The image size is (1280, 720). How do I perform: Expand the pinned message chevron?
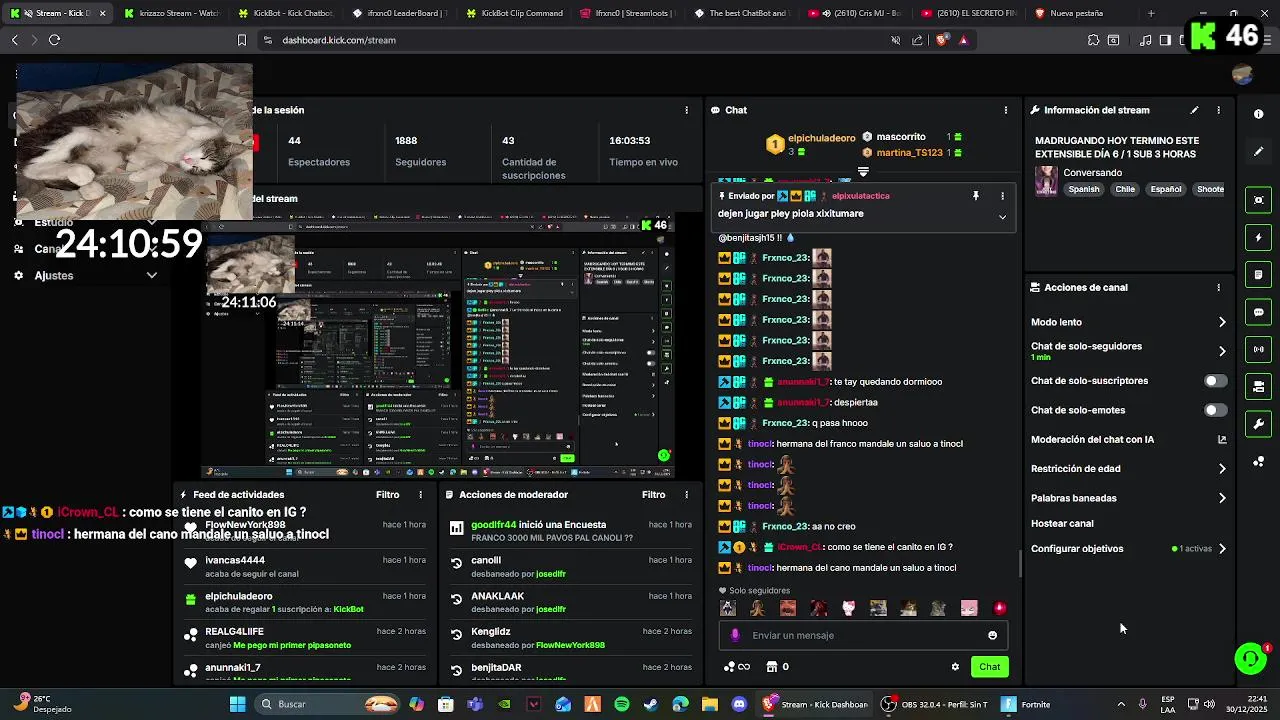click(1002, 216)
